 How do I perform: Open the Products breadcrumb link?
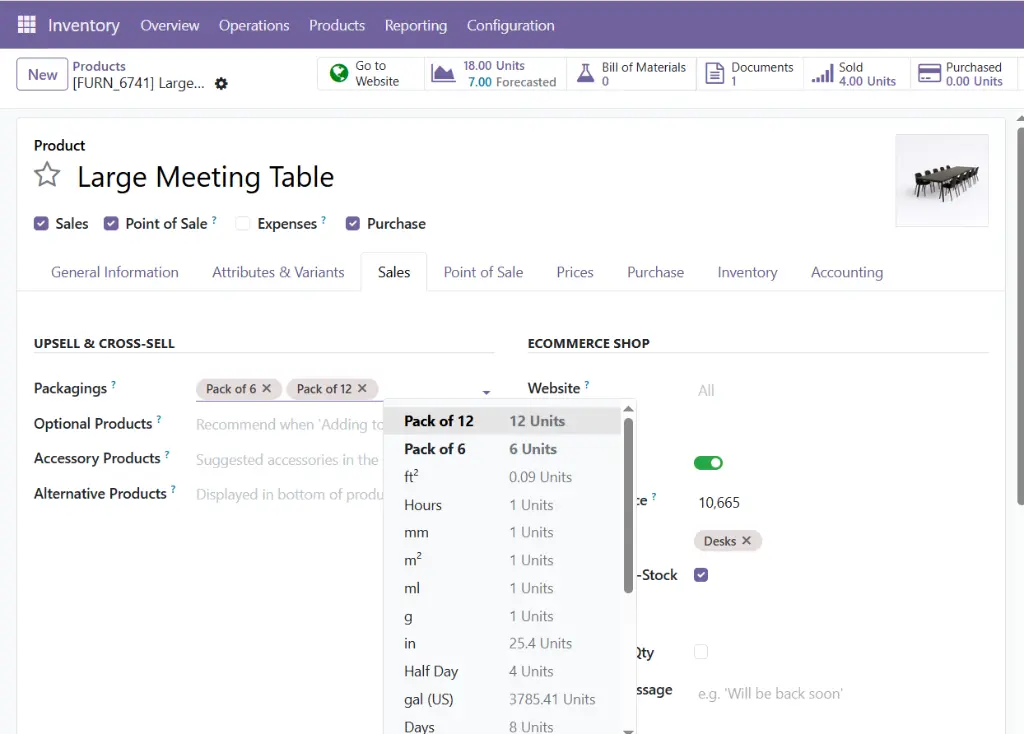click(101, 66)
